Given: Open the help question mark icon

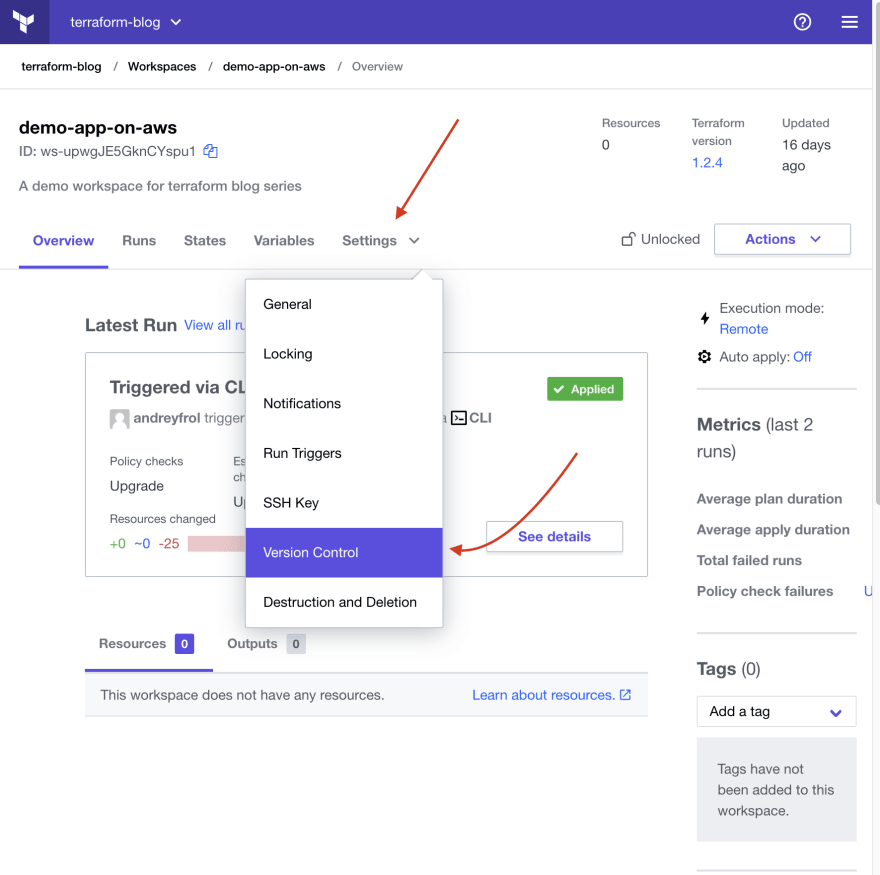Looking at the screenshot, I should coord(802,22).
